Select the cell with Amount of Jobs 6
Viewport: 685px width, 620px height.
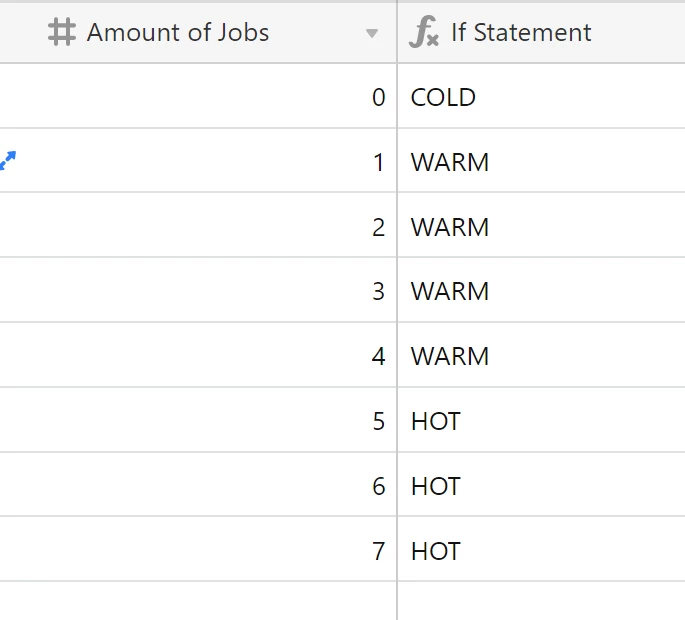pos(198,485)
